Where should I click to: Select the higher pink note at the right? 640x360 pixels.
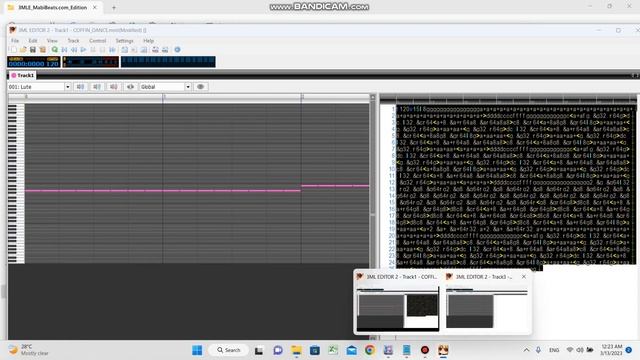[335, 186]
